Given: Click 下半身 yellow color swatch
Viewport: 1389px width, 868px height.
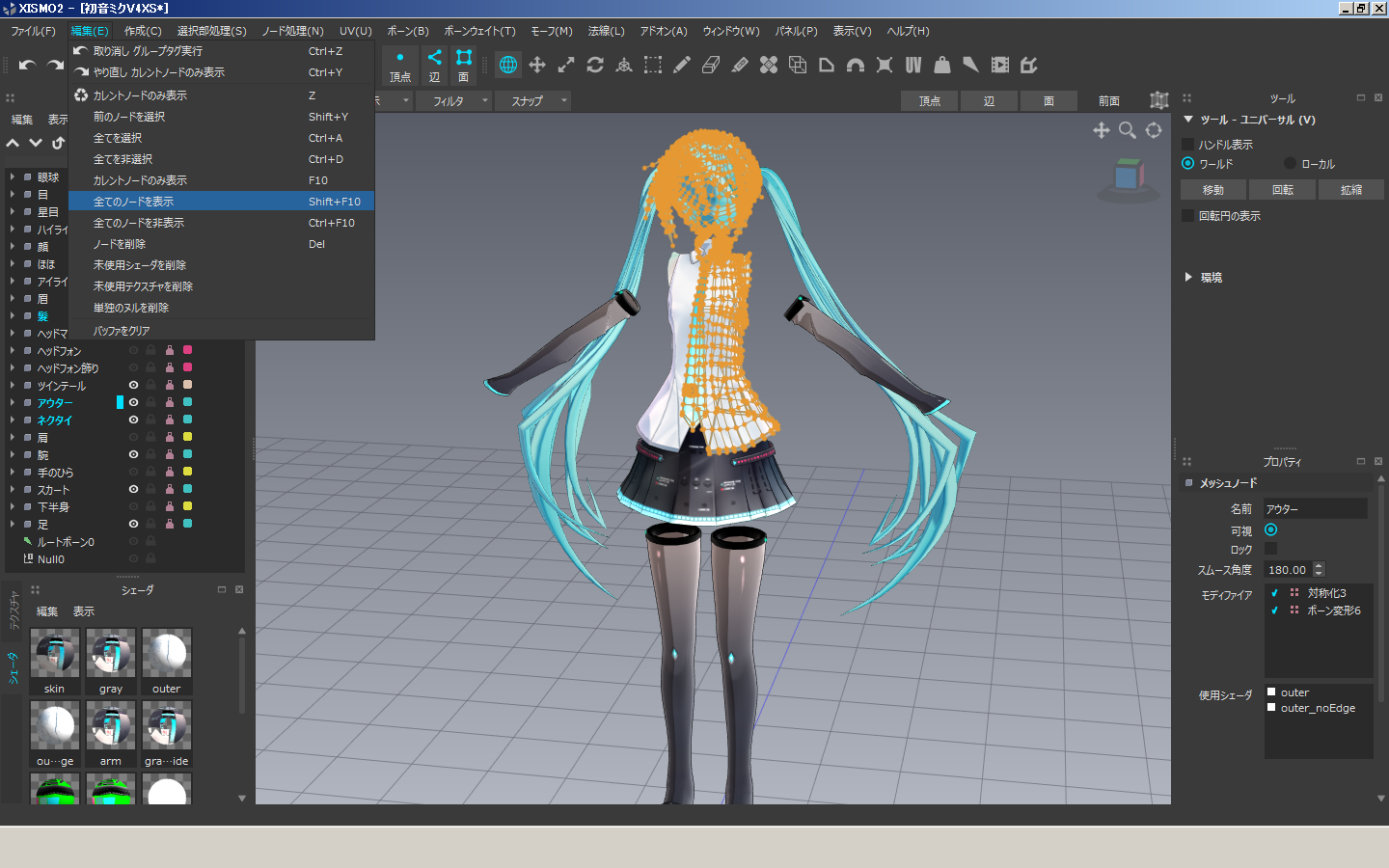Looking at the screenshot, I should click(x=188, y=506).
